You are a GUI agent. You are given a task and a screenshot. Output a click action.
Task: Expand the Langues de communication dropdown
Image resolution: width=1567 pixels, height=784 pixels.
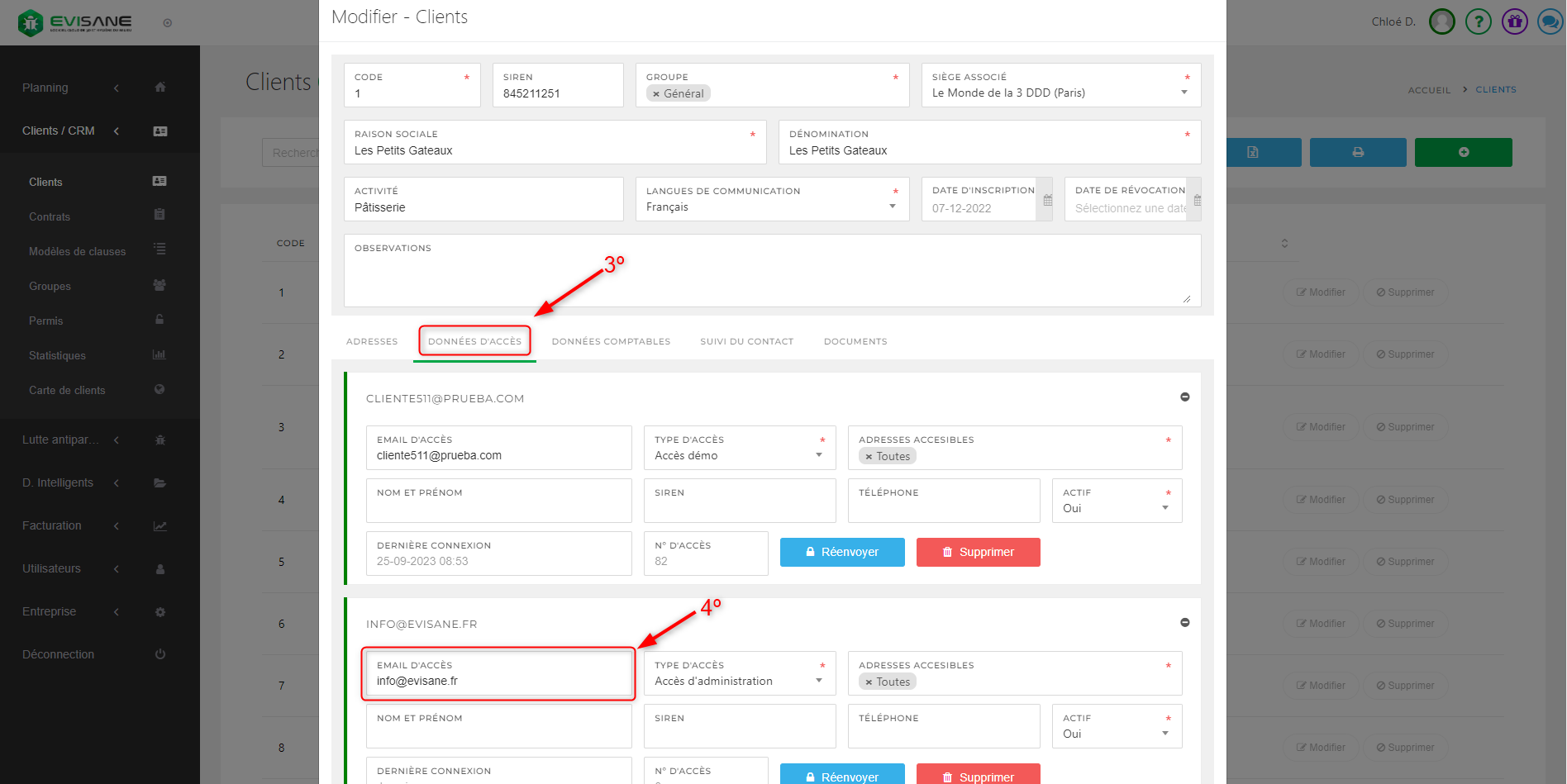pos(892,207)
